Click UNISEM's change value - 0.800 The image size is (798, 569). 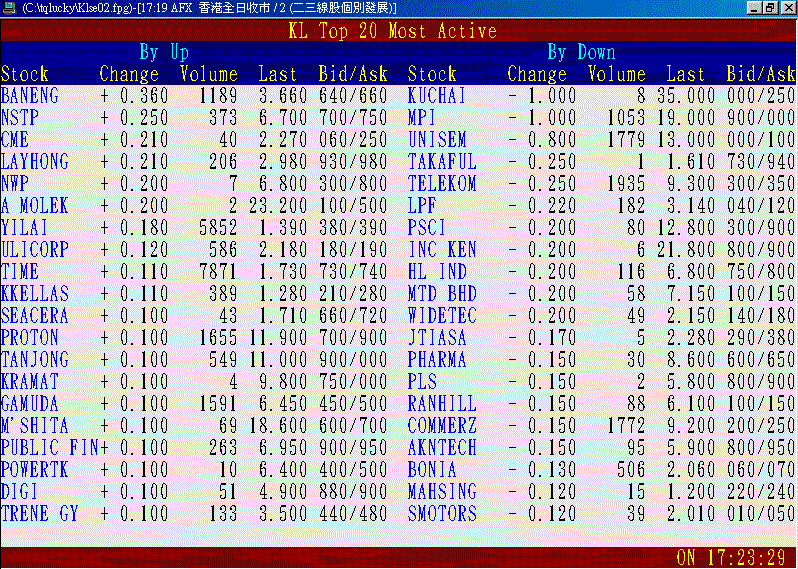tap(542, 139)
